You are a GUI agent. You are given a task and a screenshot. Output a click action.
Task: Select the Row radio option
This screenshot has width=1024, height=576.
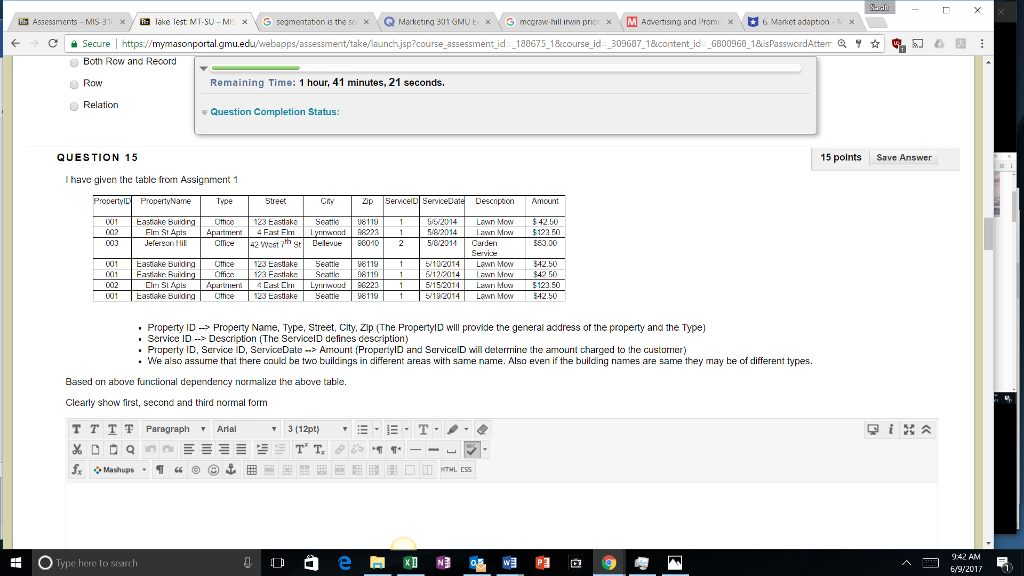pyautogui.click(x=74, y=84)
